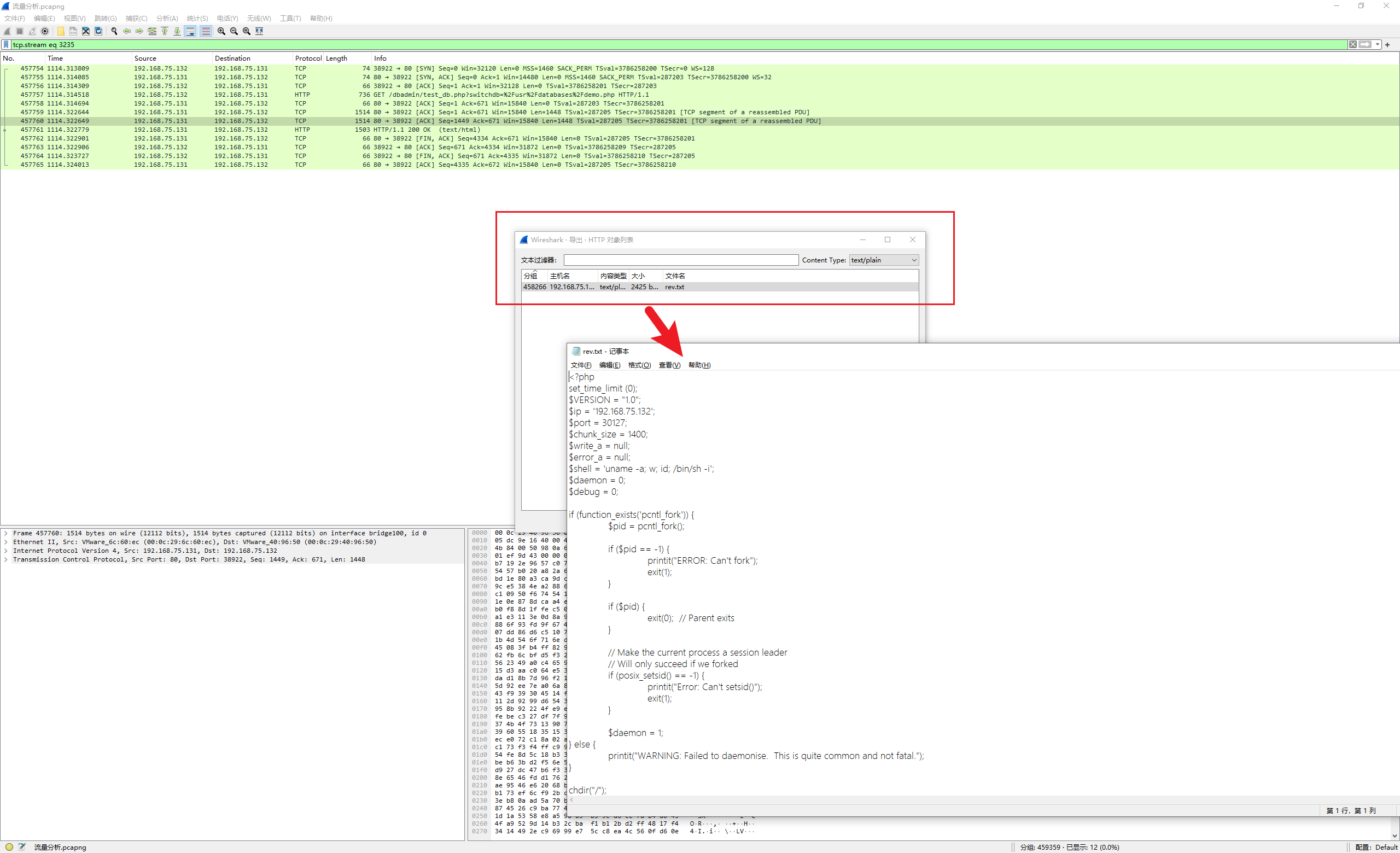Image resolution: width=1400 pixels, height=853 pixels.
Task: Open the 查看(V) menu in Notepad
Action: (669, 365)
